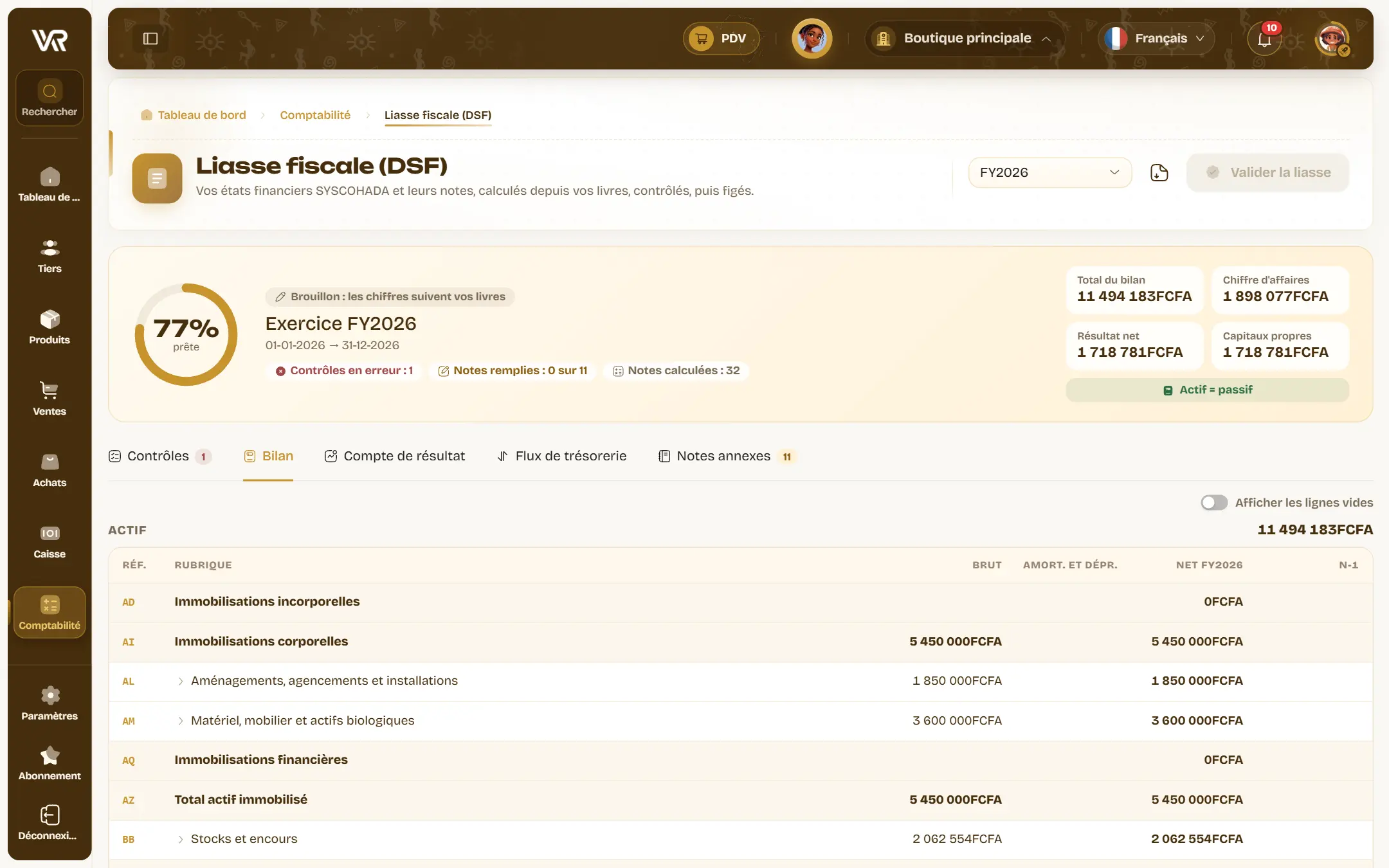
Task: Toggle Afficher les lignes vides switch
Action: click(1214, 503)
